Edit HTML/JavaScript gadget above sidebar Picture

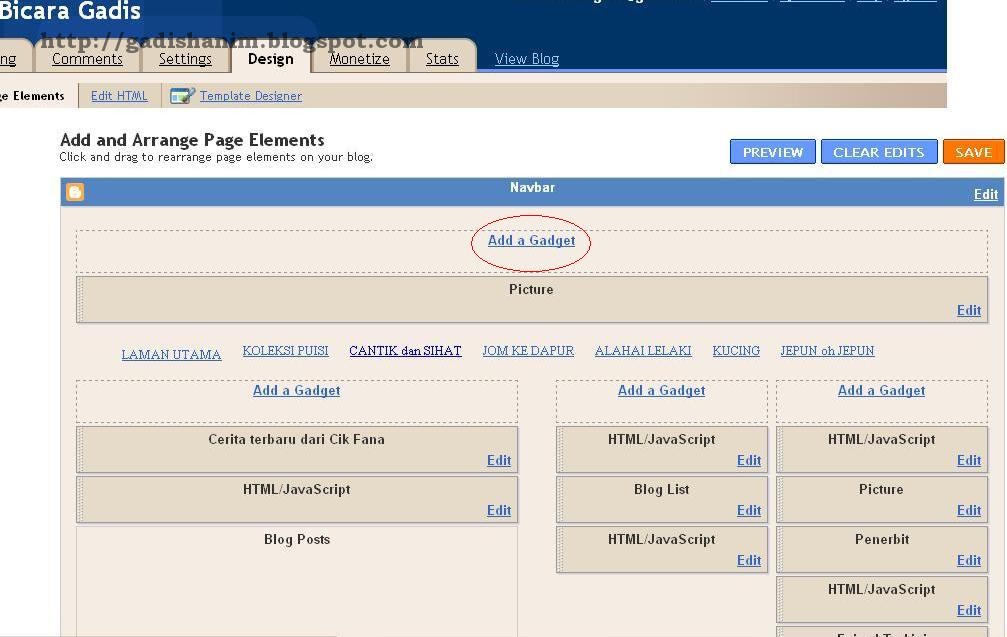pyautogui.click(x=969, y=460)
